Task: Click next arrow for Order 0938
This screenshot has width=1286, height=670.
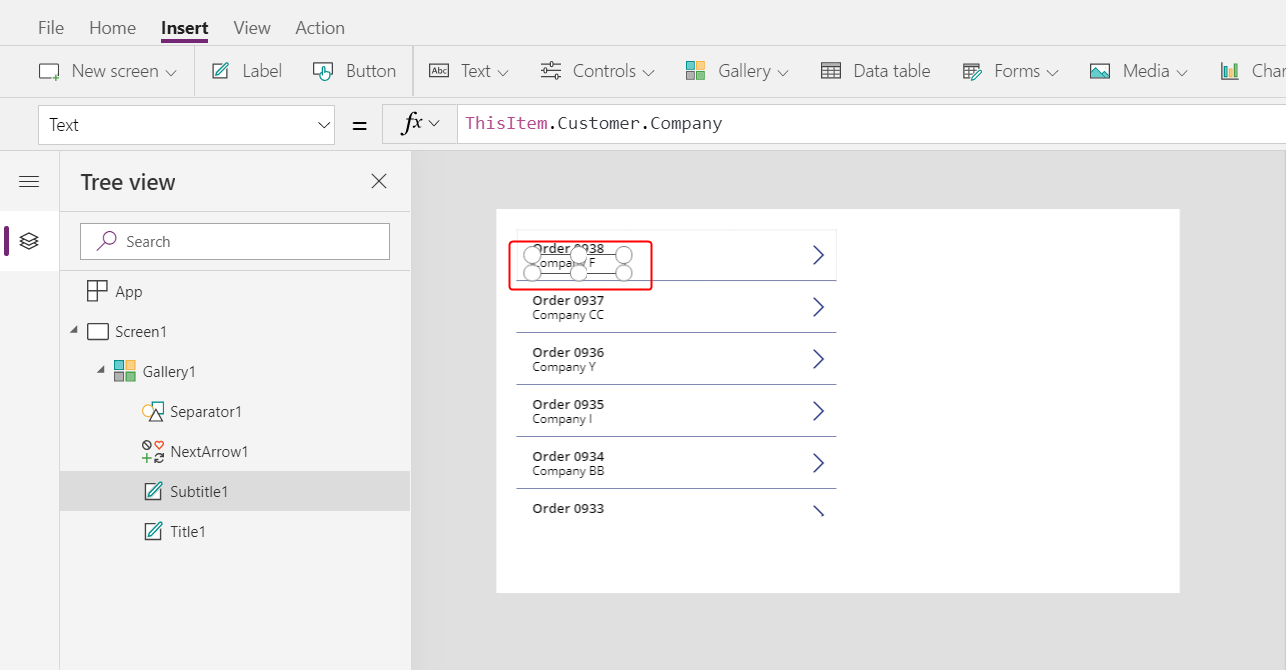Action: click(818, 255)
